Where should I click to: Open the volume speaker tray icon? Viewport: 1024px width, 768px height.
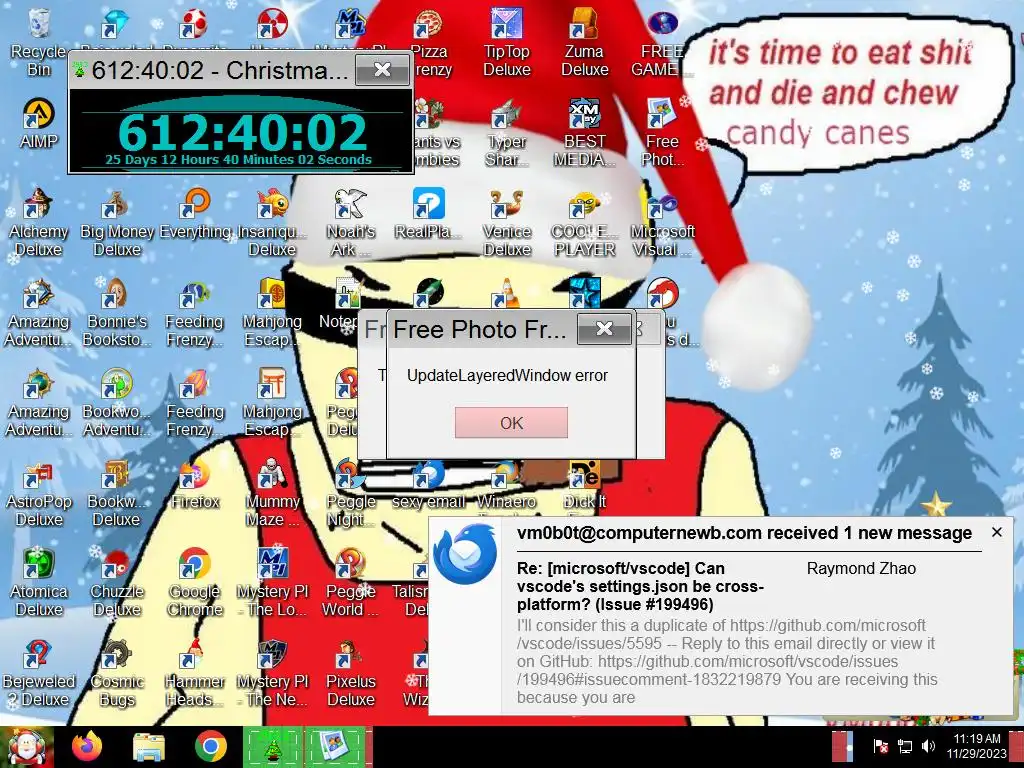(928, 746)
